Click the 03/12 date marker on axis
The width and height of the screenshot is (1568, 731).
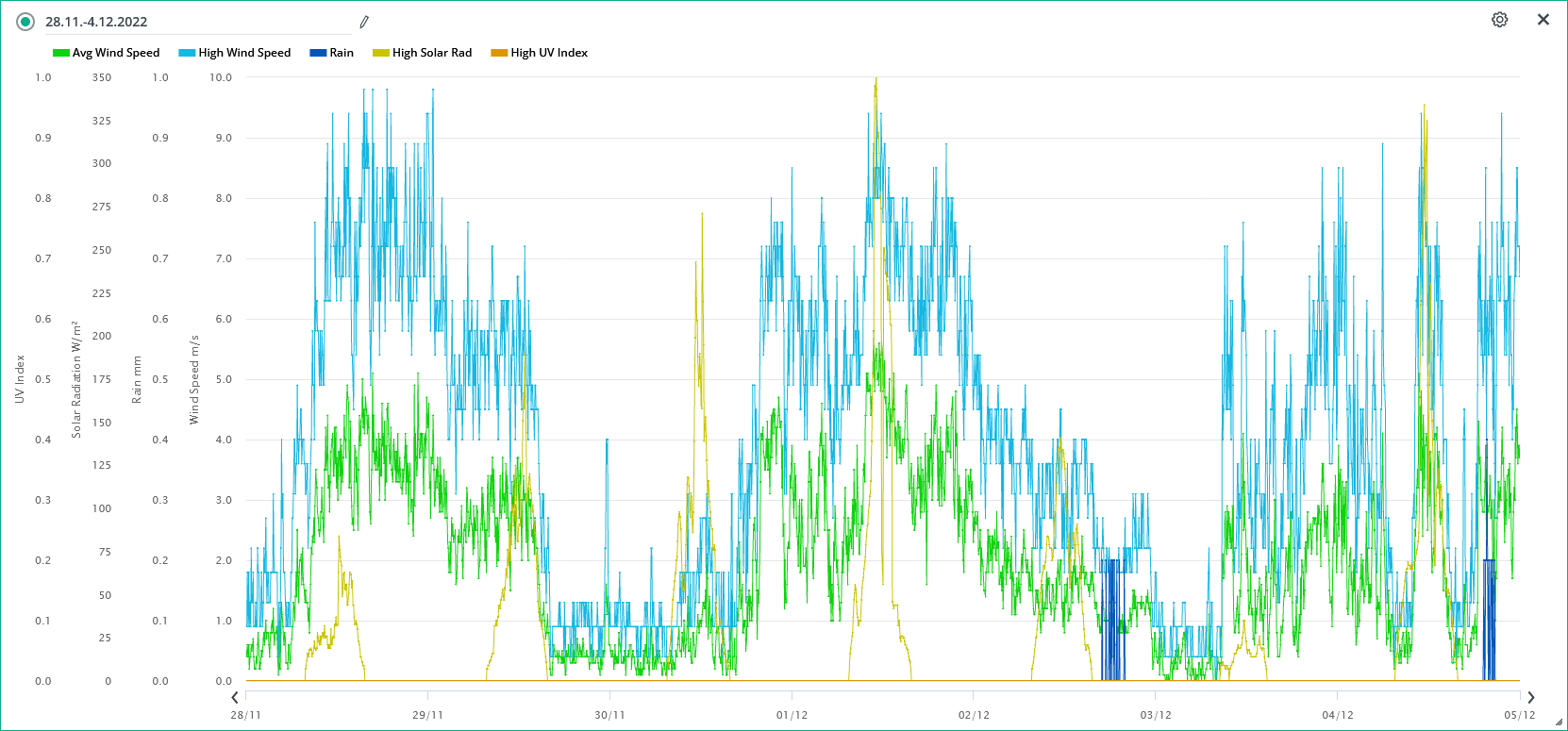tap(1156, 715)
